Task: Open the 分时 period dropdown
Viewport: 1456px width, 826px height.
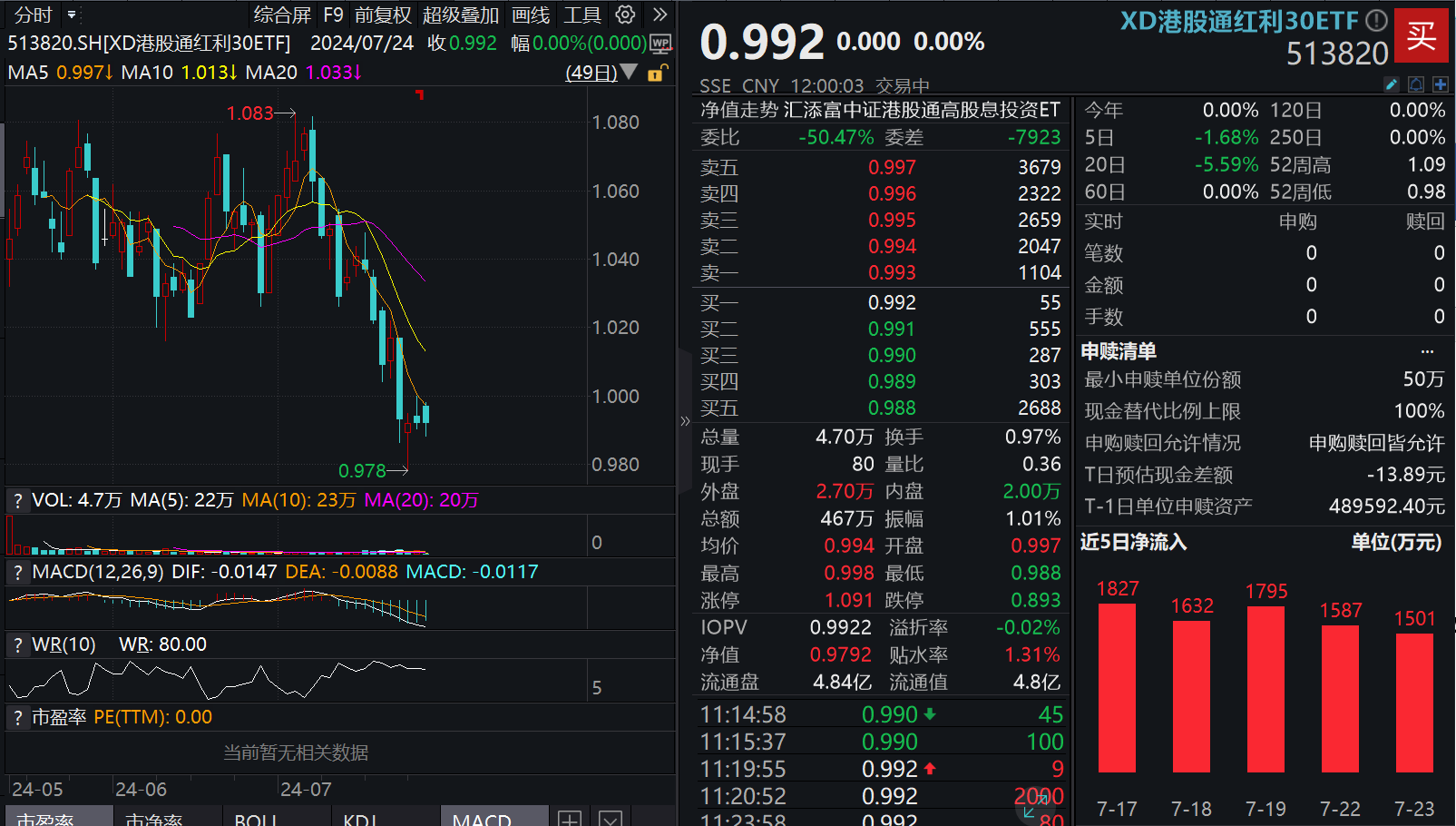Action: 32,15
